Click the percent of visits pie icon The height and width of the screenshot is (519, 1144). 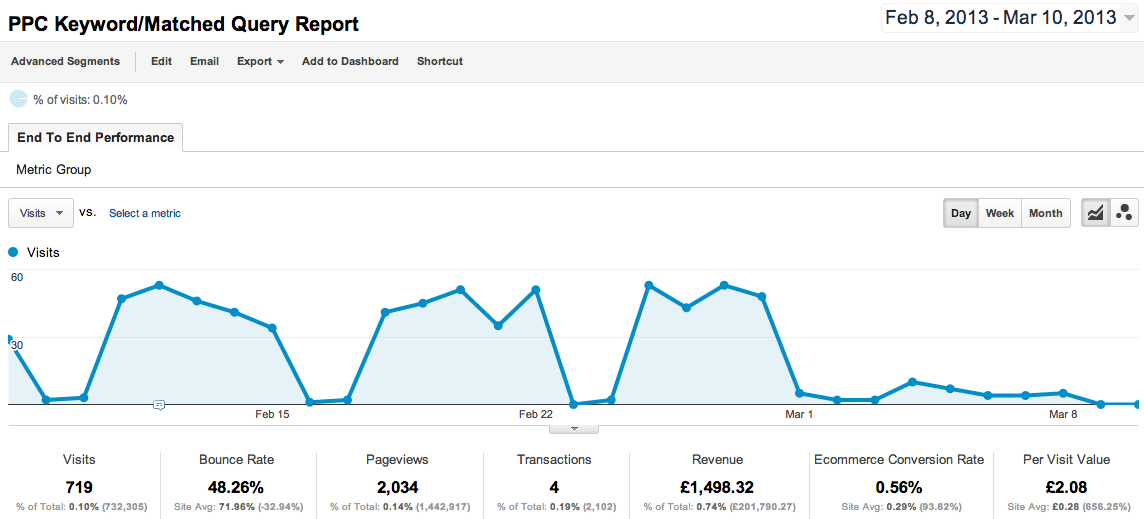point(18,99)
